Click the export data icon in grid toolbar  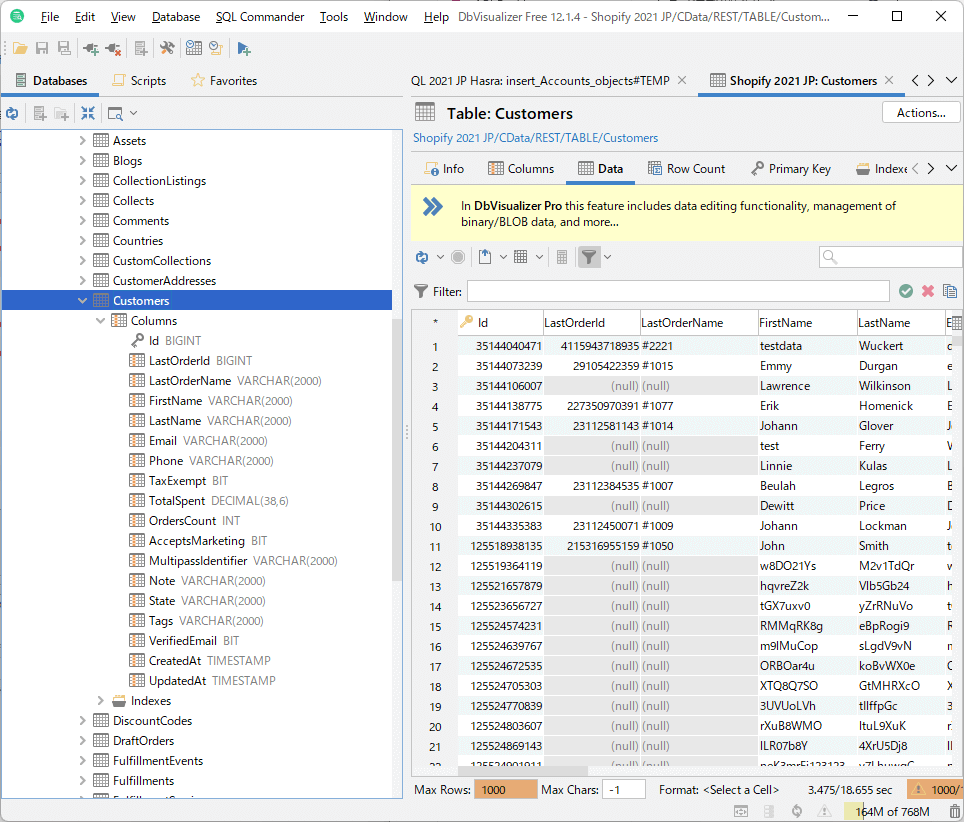click(485, 257)
